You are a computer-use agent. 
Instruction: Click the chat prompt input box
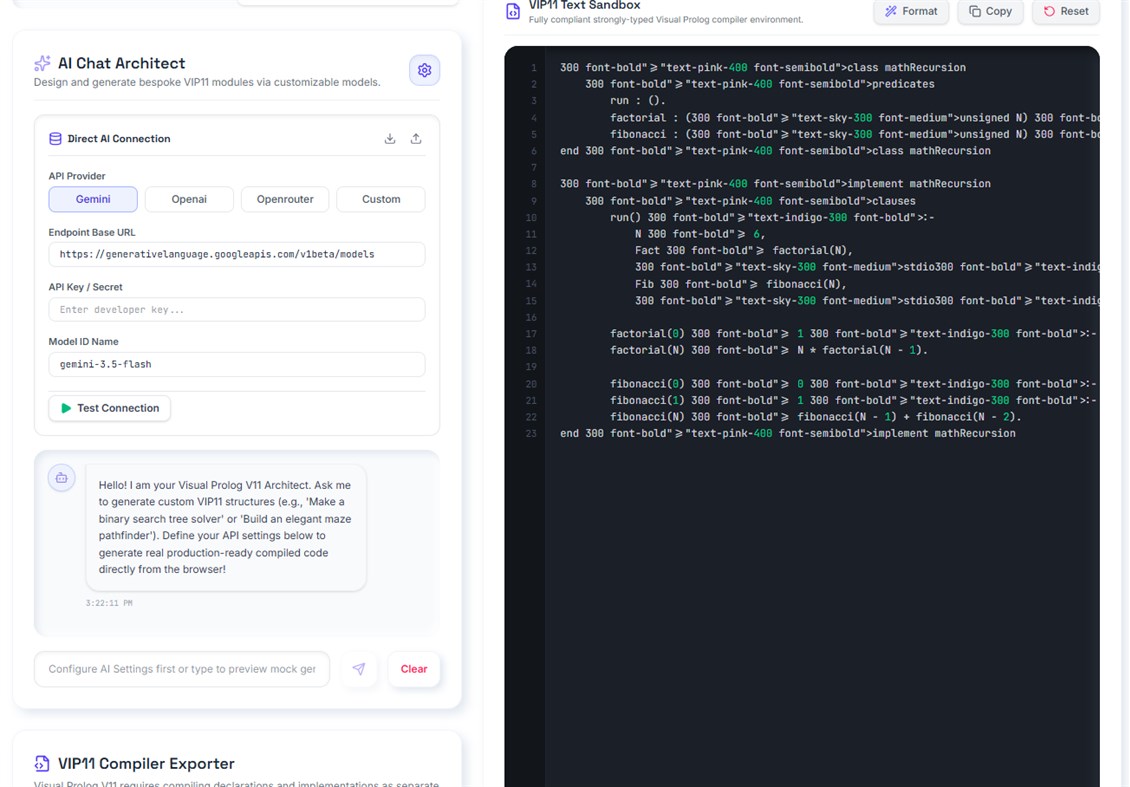coord(182,669)
